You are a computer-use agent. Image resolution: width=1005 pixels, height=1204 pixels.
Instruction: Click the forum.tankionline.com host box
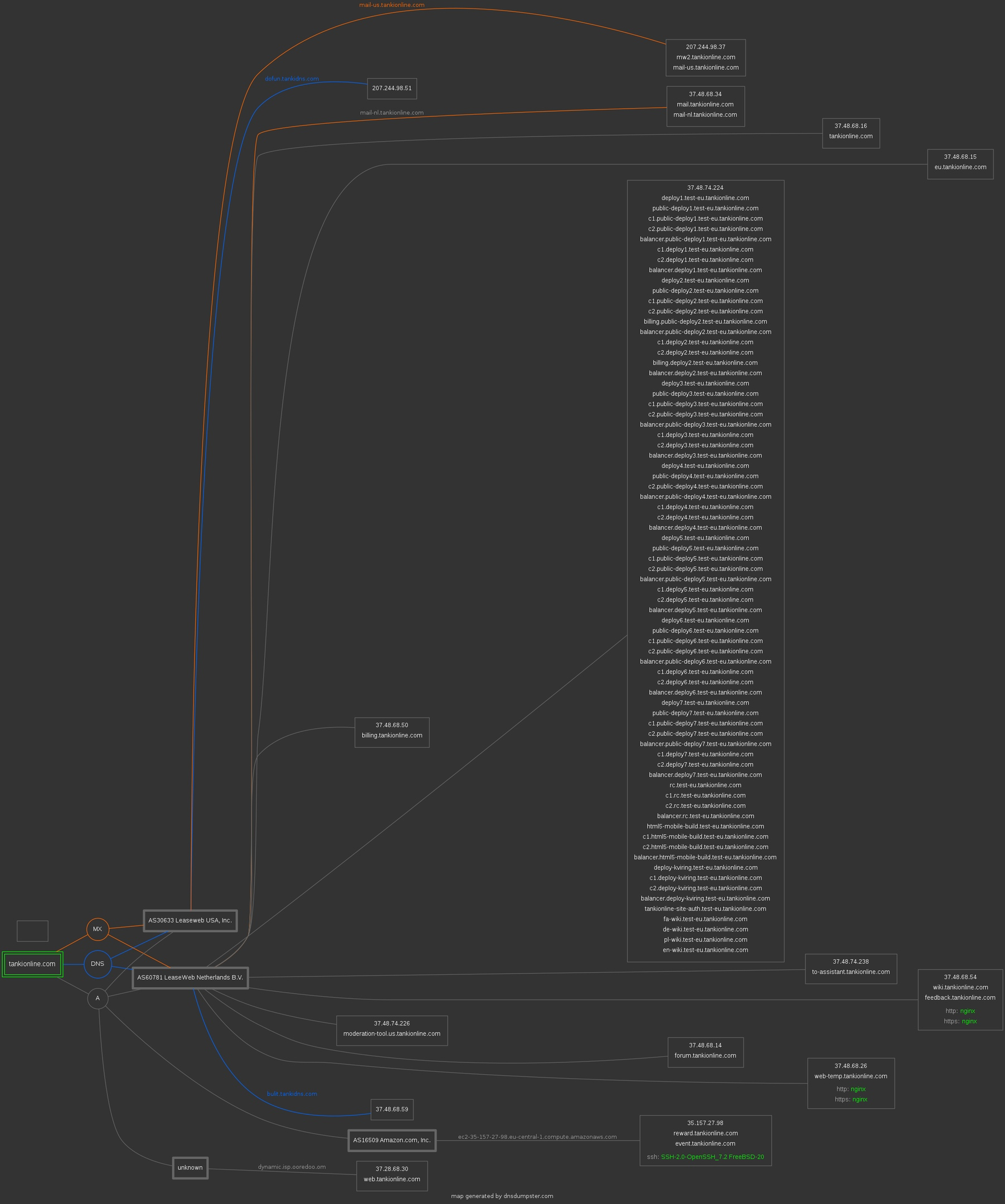(705, 1052)
